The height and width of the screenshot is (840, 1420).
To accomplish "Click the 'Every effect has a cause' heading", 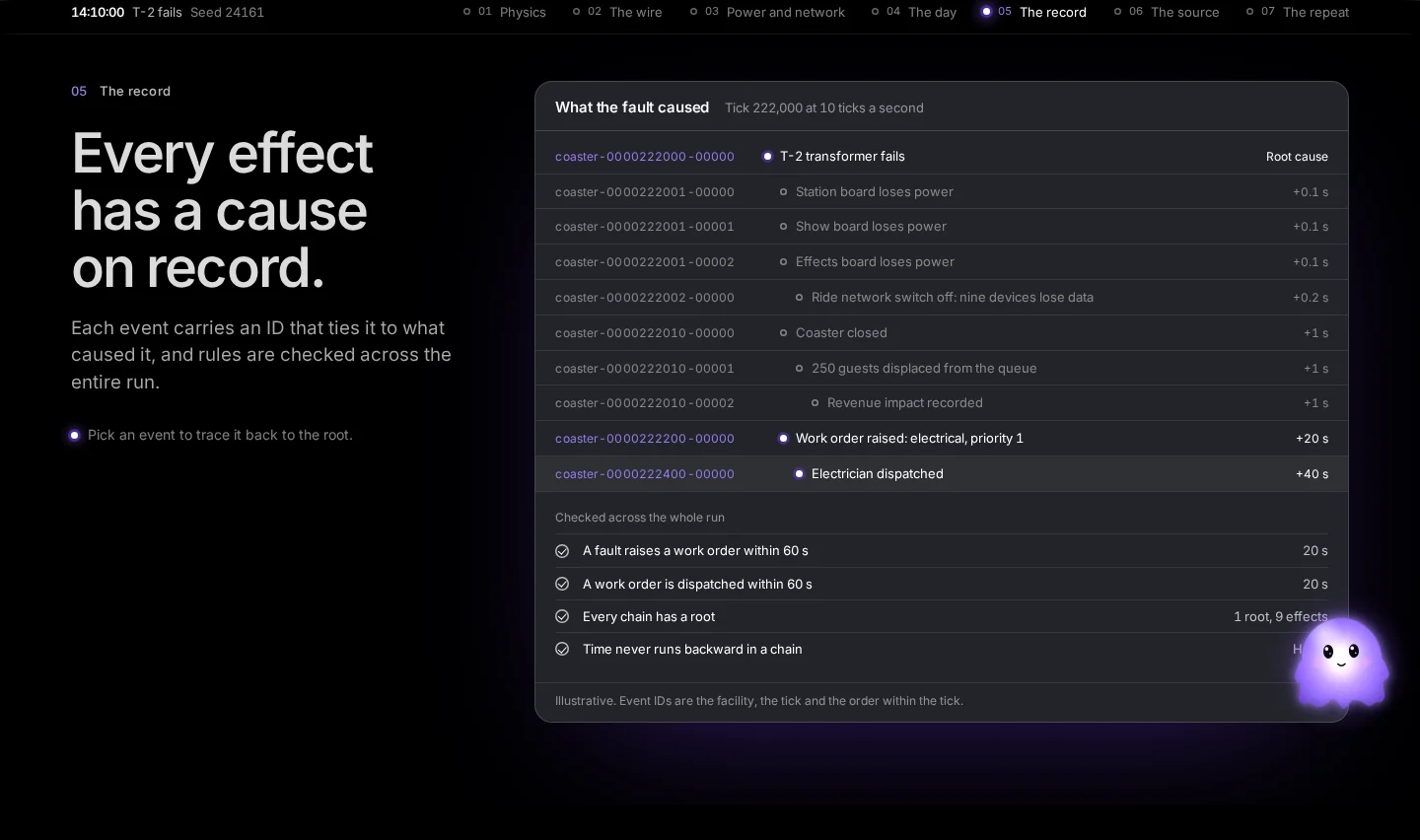I will click(x=223, y=210).
